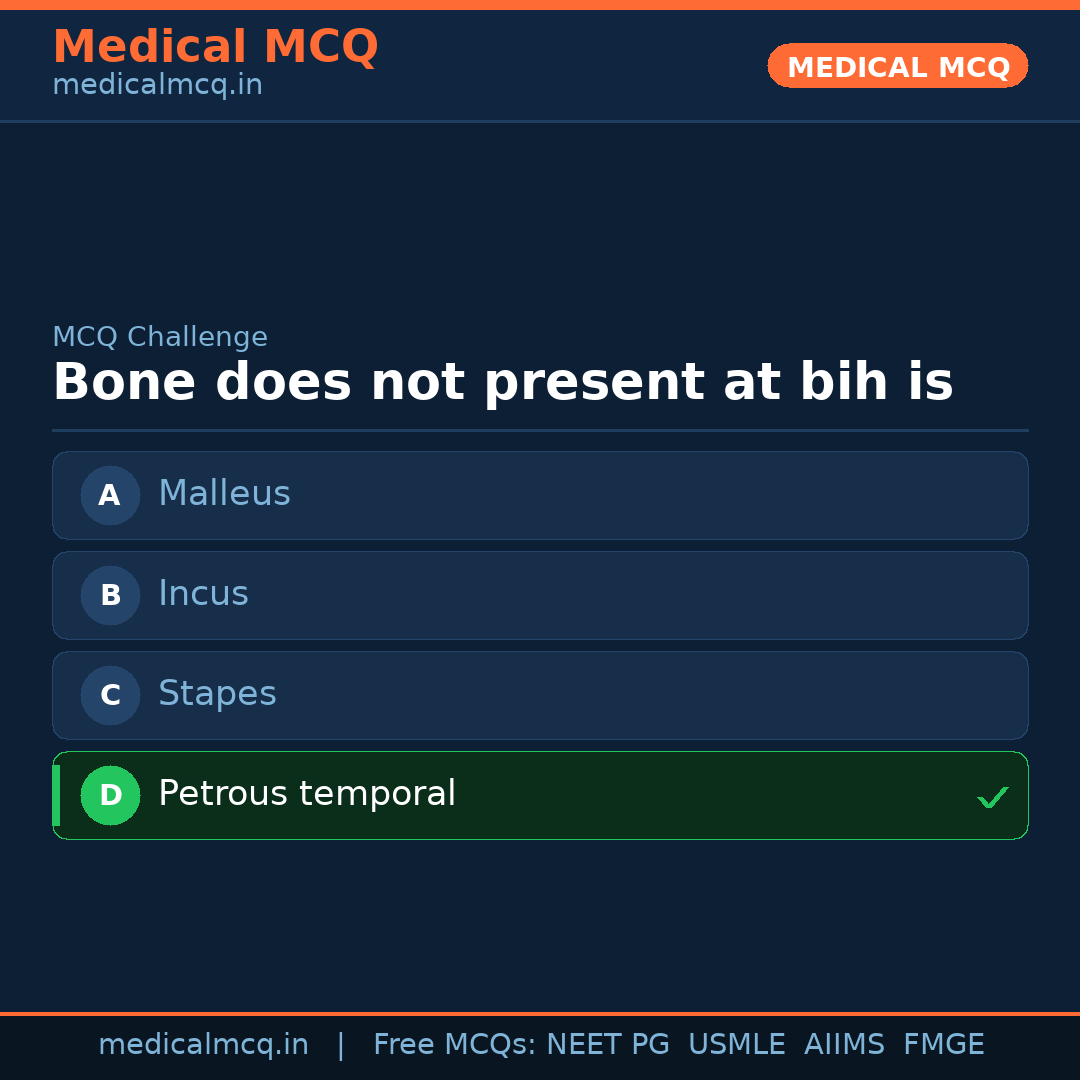This screenshot has width=1080, height=1080.
Task: Click the Free MCQs footer text
Action: 455,1045
